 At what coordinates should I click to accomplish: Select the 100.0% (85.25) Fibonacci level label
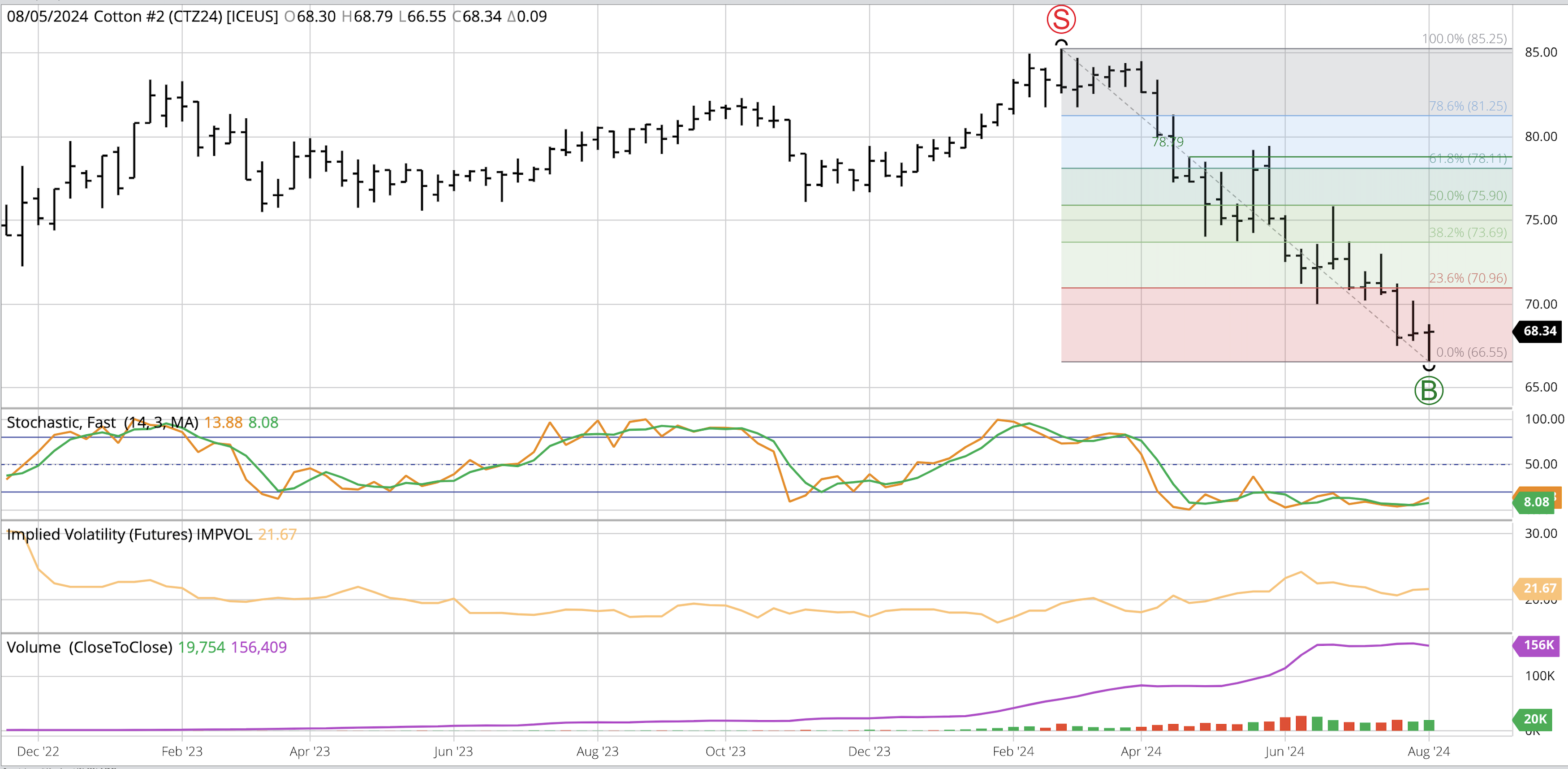(1464, 39)
